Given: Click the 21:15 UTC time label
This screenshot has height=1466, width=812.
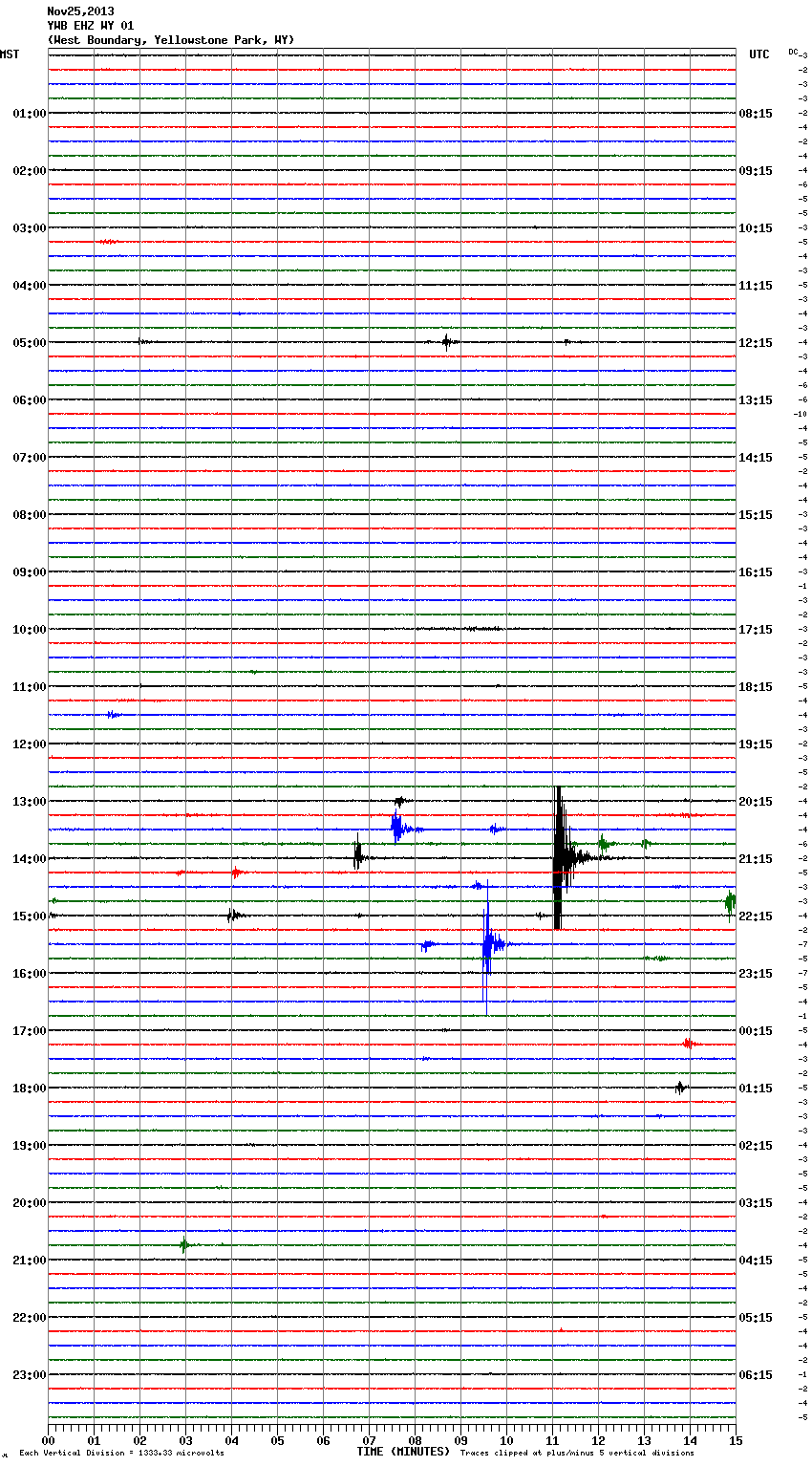Looking at the screenshot, I should pos(756,858).
